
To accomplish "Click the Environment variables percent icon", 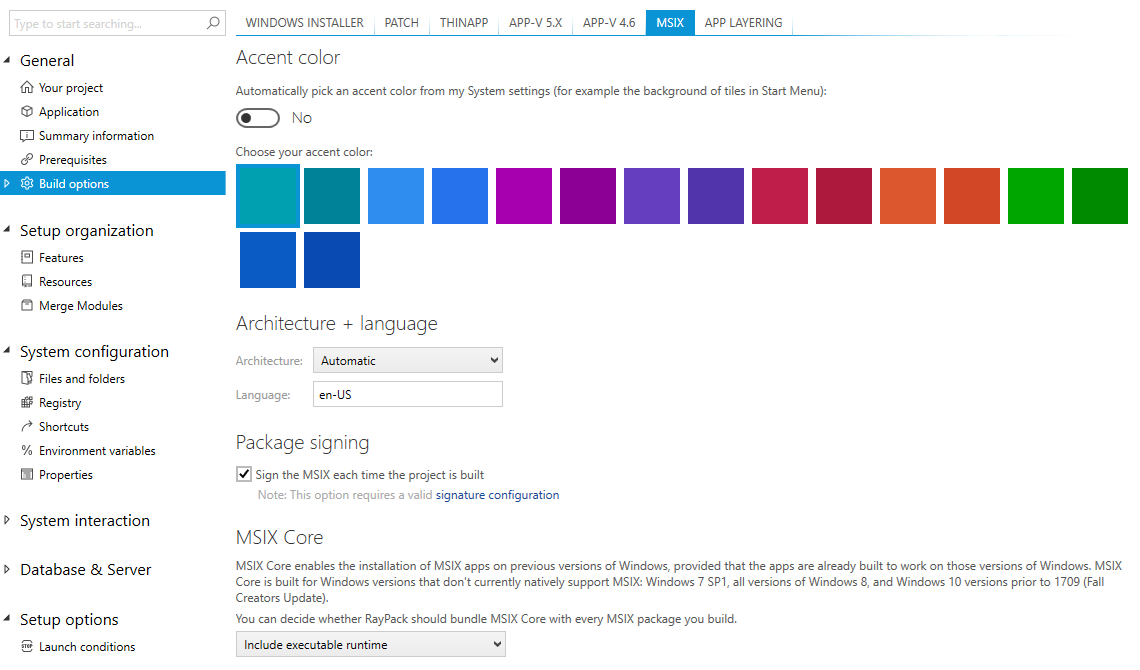I will [x=25, y=450].
